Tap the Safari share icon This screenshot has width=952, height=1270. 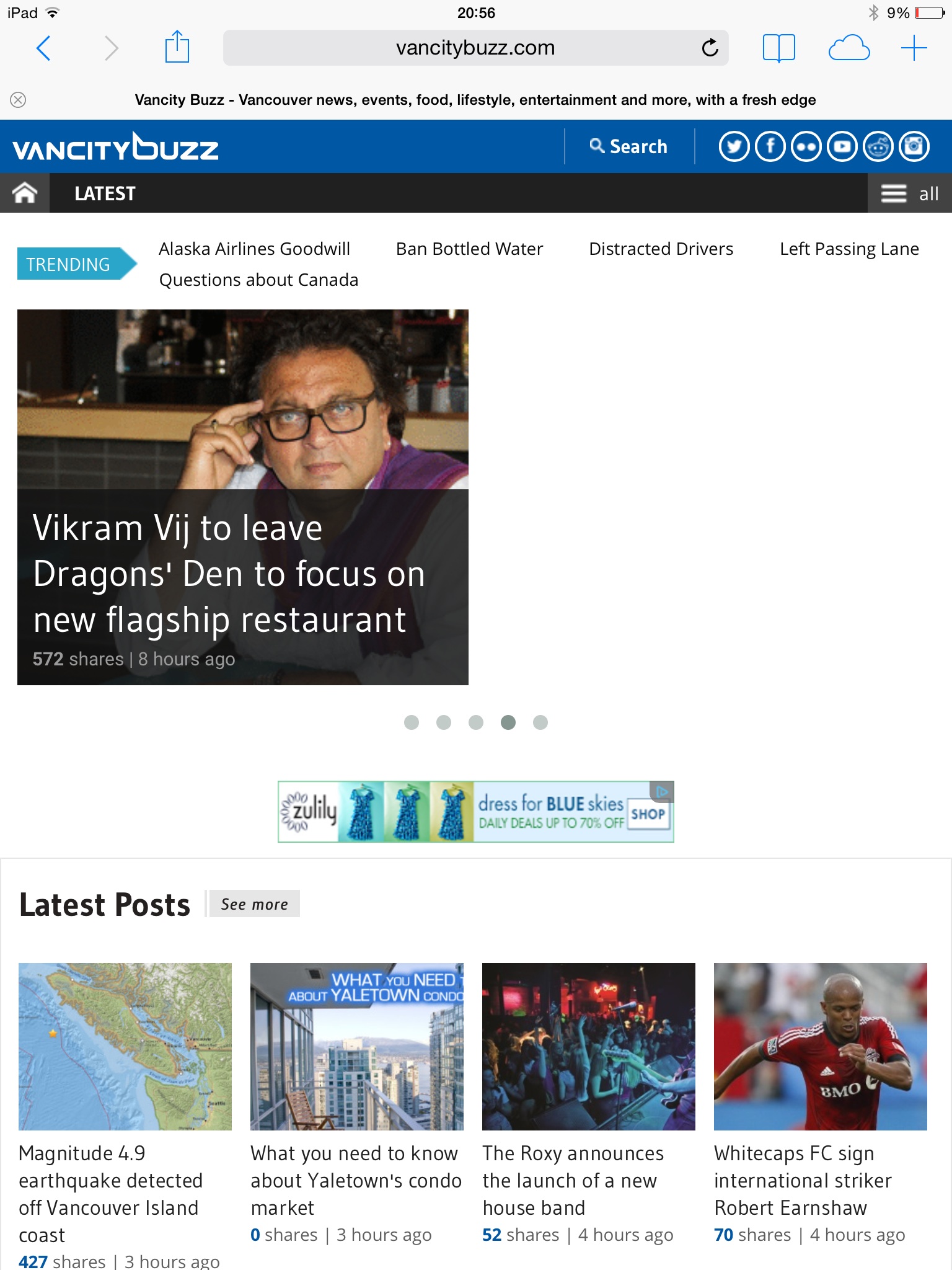click(177, 48)
